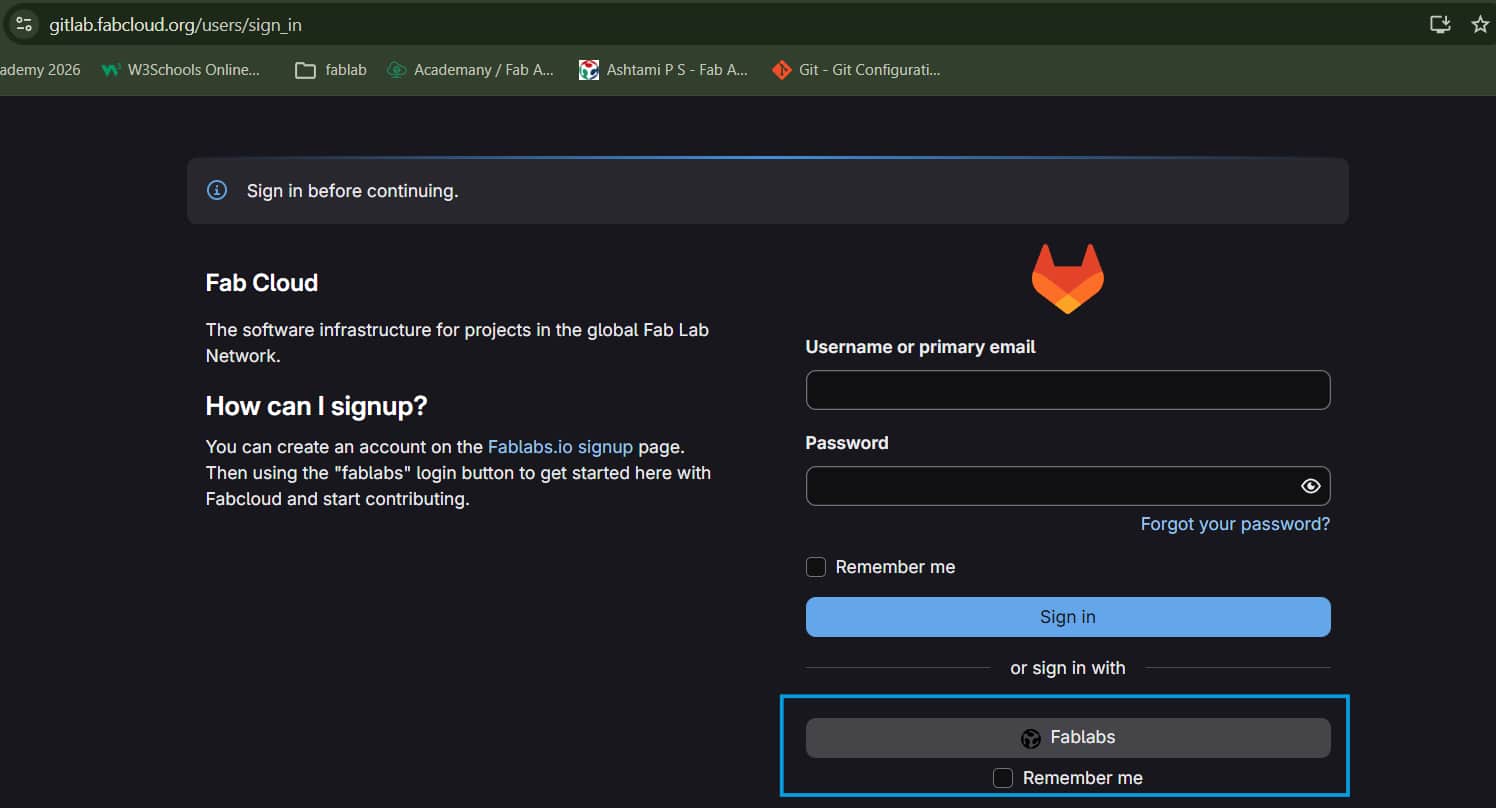Click the "Username or primary email" label
1496x808 pixels.
920,347
